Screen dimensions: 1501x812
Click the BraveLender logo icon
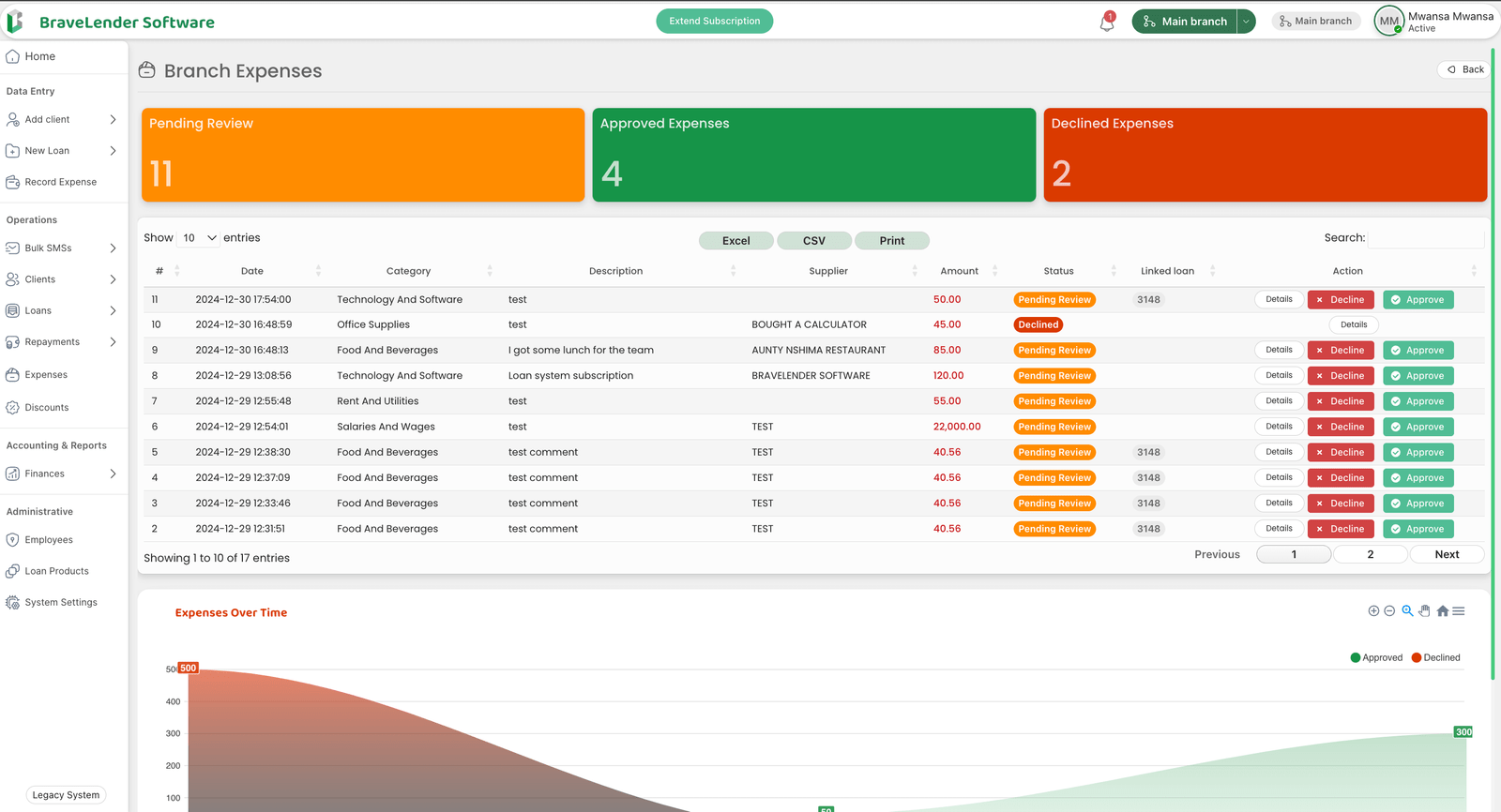[x=15, y=22]
